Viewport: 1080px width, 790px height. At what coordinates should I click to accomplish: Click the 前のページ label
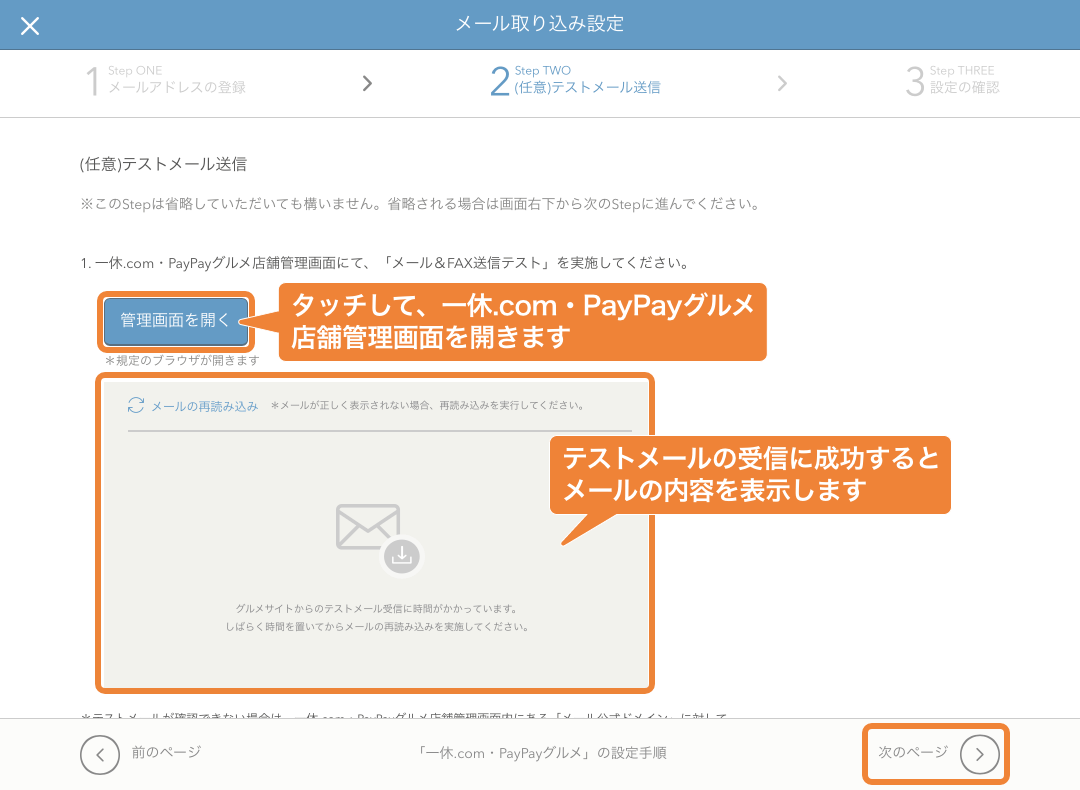click(x=166, y=752)
